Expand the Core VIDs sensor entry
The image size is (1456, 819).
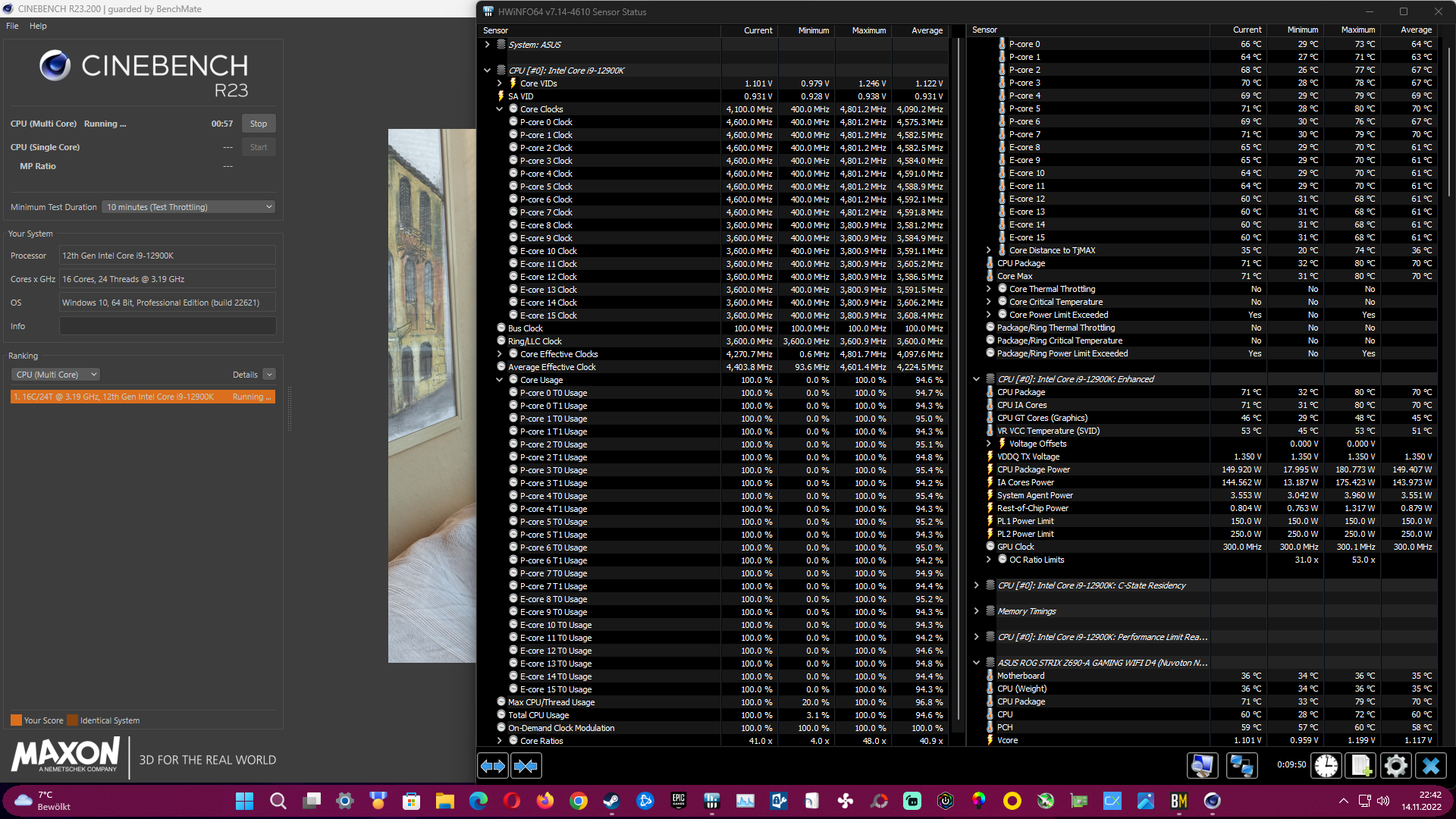pos(500,83)
